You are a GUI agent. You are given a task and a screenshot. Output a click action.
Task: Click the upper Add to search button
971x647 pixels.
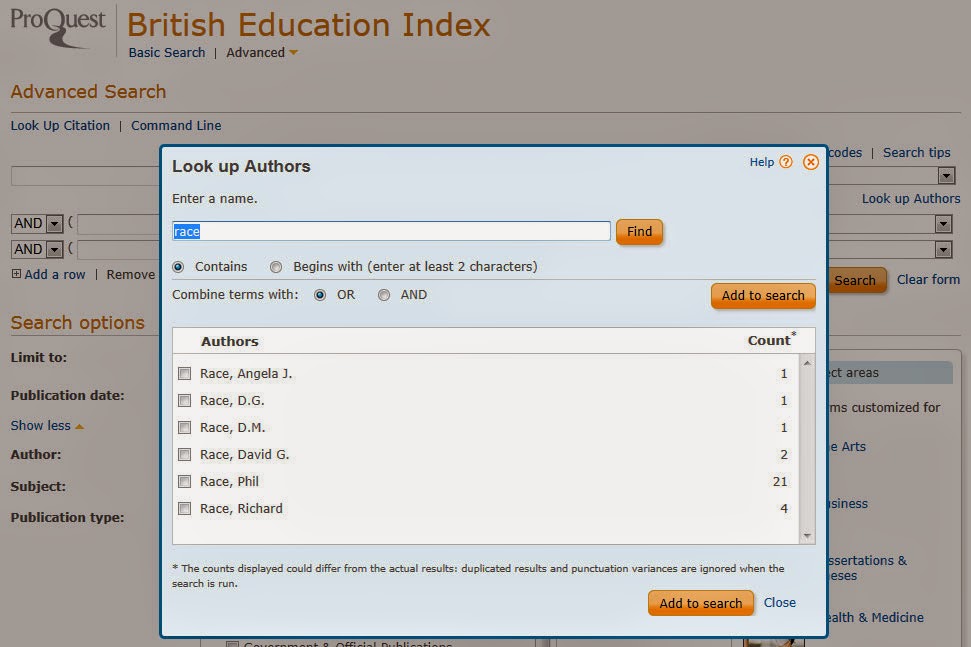click(x=763, y=295)
